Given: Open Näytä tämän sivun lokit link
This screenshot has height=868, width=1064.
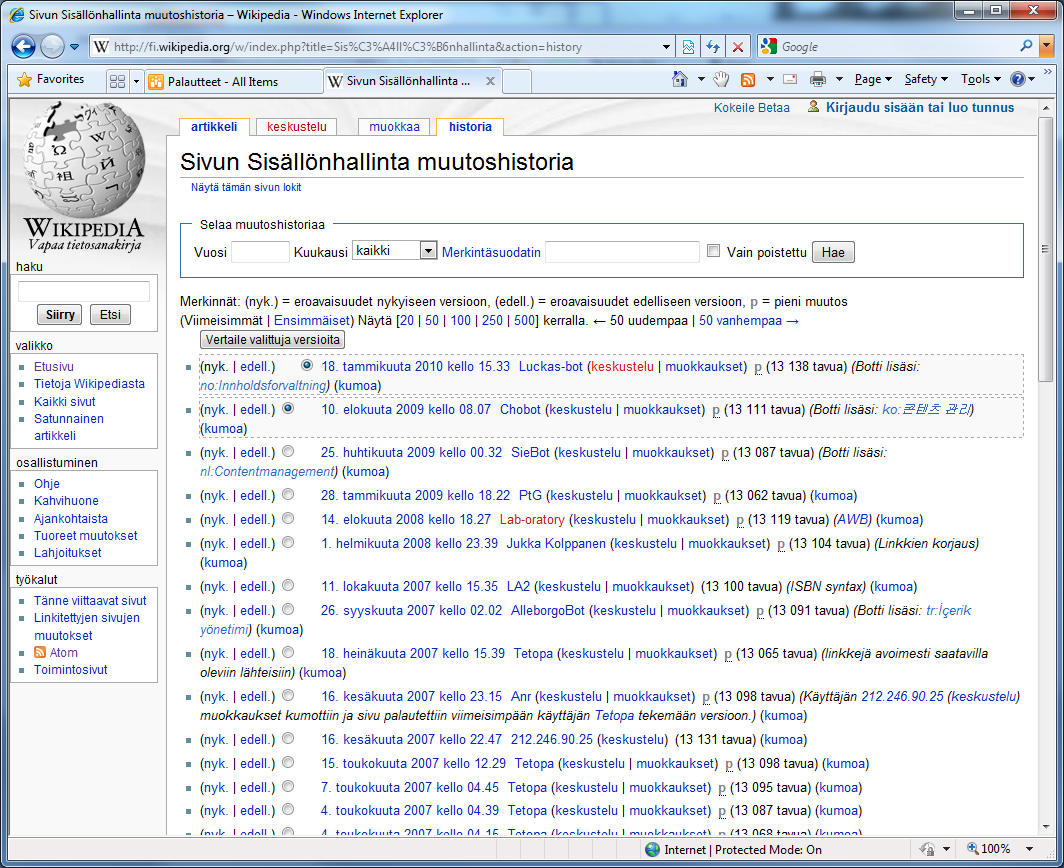Looking at the screenshot, I should coord(246,187).
